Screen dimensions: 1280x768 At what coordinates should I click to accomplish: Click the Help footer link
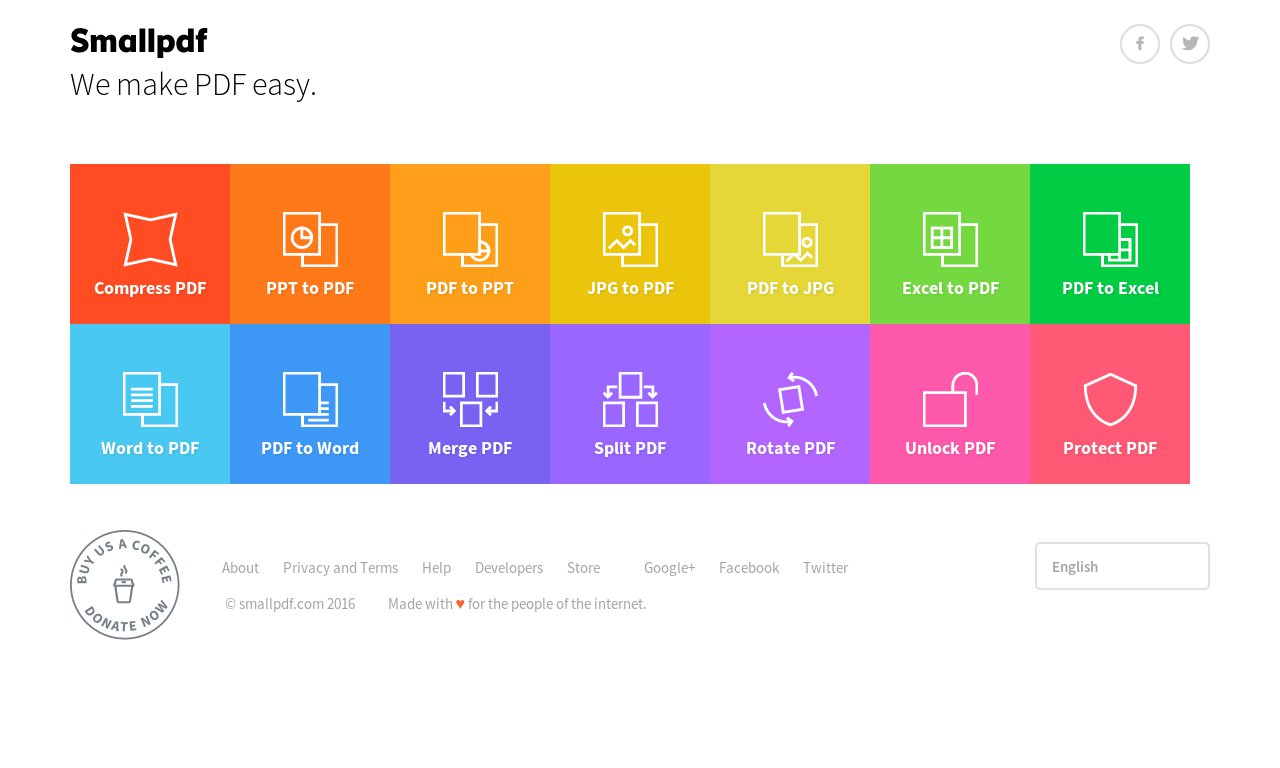(436, 568)
